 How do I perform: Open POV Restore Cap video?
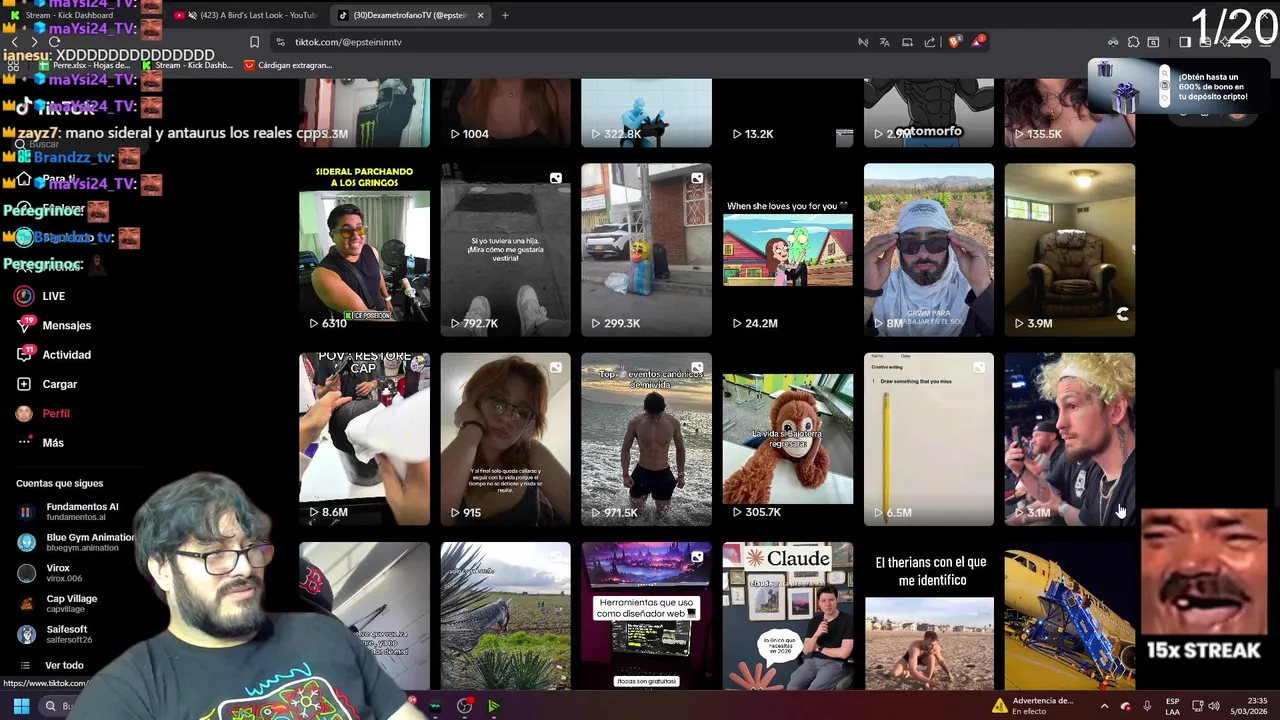(x=364, y=439)
